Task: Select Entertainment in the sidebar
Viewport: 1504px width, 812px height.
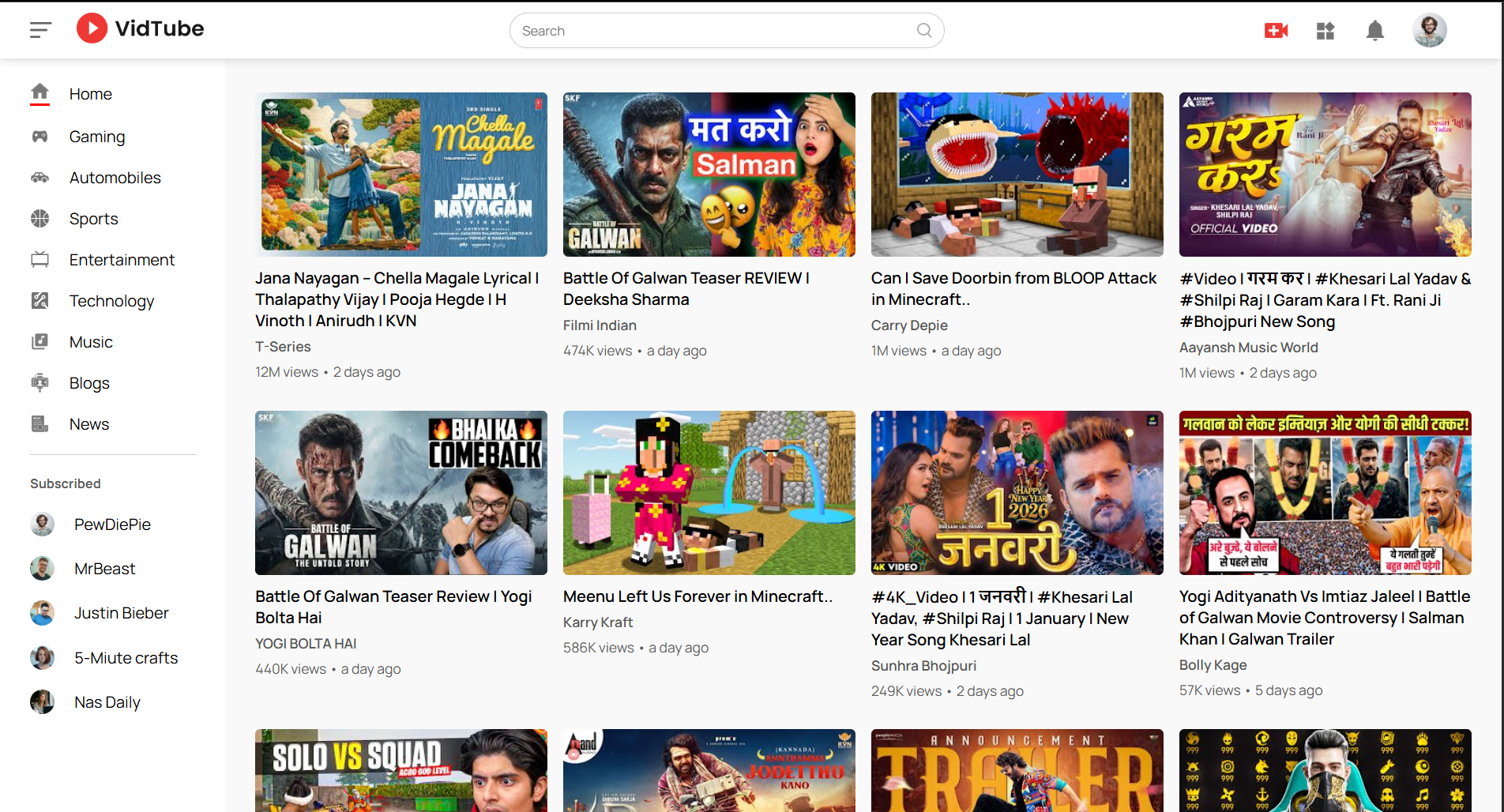Action: click(122, 260)
